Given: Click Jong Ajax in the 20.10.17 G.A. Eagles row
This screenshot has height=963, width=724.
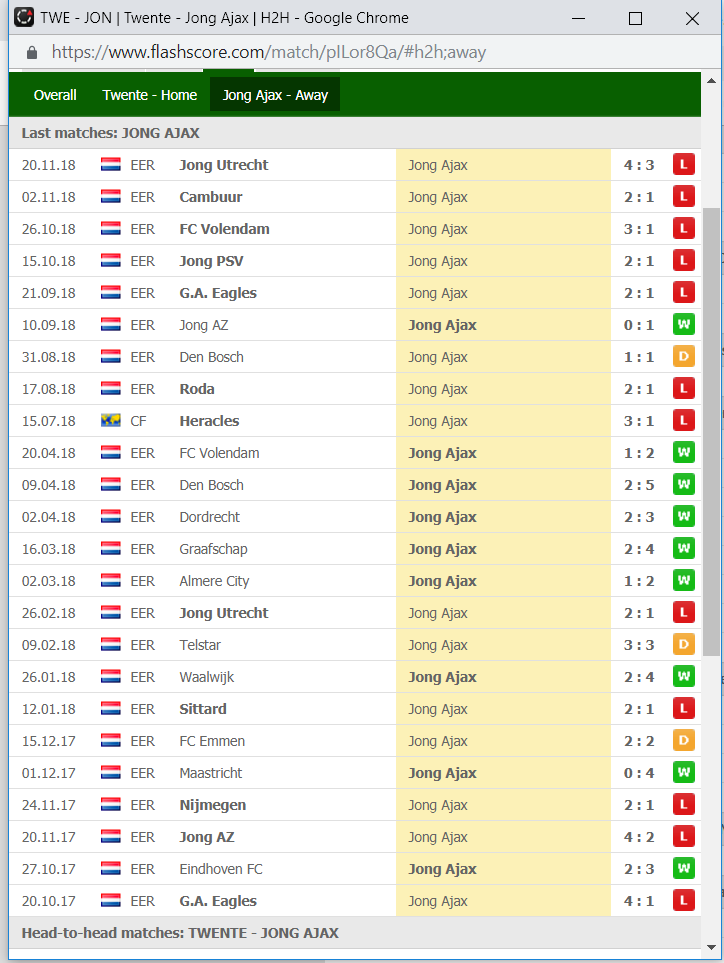Looking at the screenshot, I should (438, 901).
